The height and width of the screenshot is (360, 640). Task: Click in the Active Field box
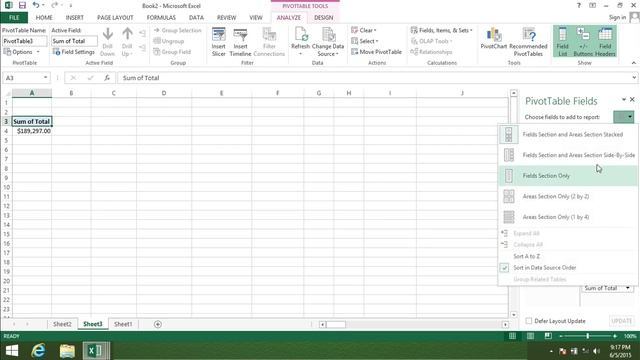[74, 41]
